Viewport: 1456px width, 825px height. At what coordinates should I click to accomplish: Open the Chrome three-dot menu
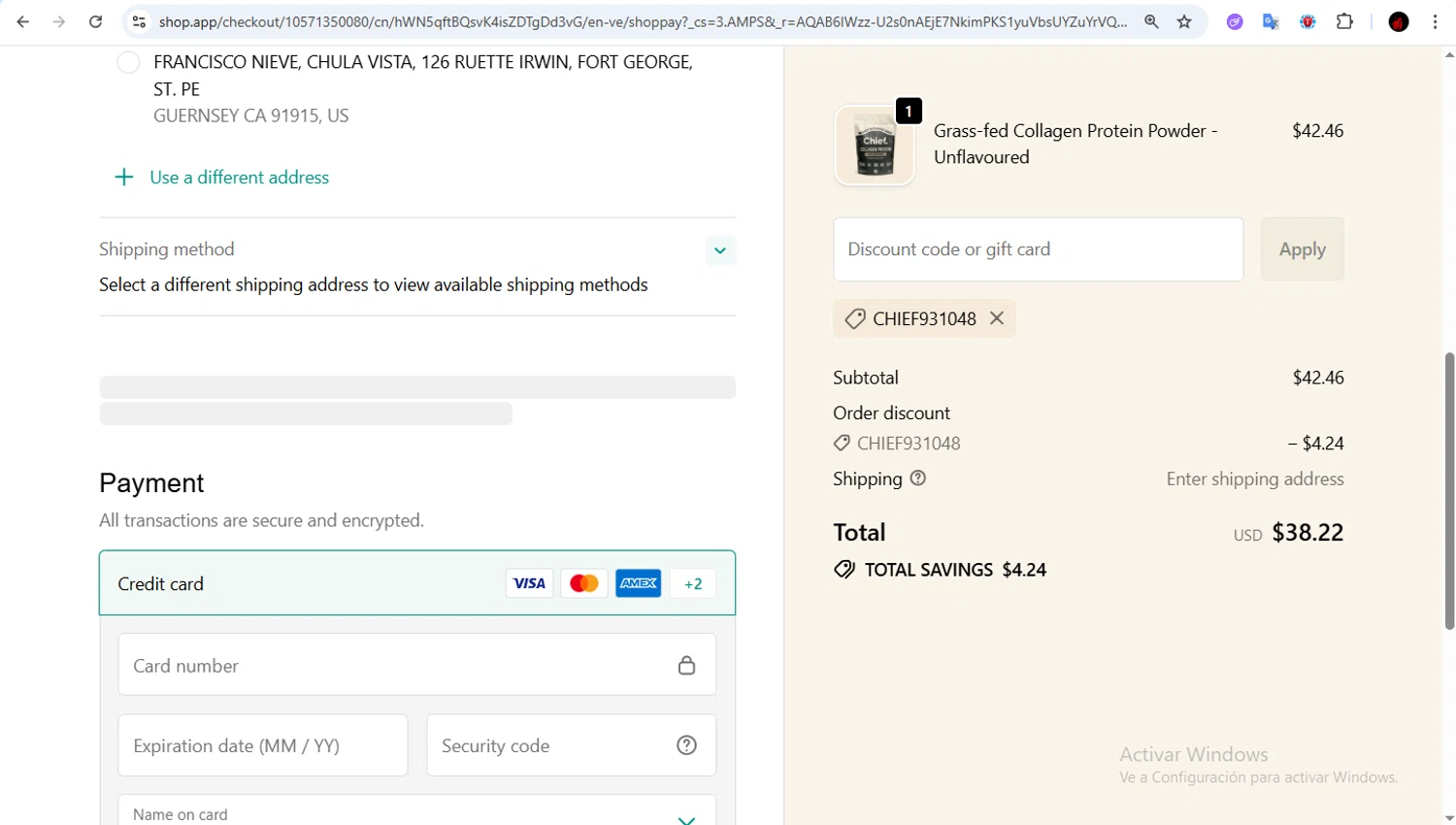click(x=1435, y=21)
